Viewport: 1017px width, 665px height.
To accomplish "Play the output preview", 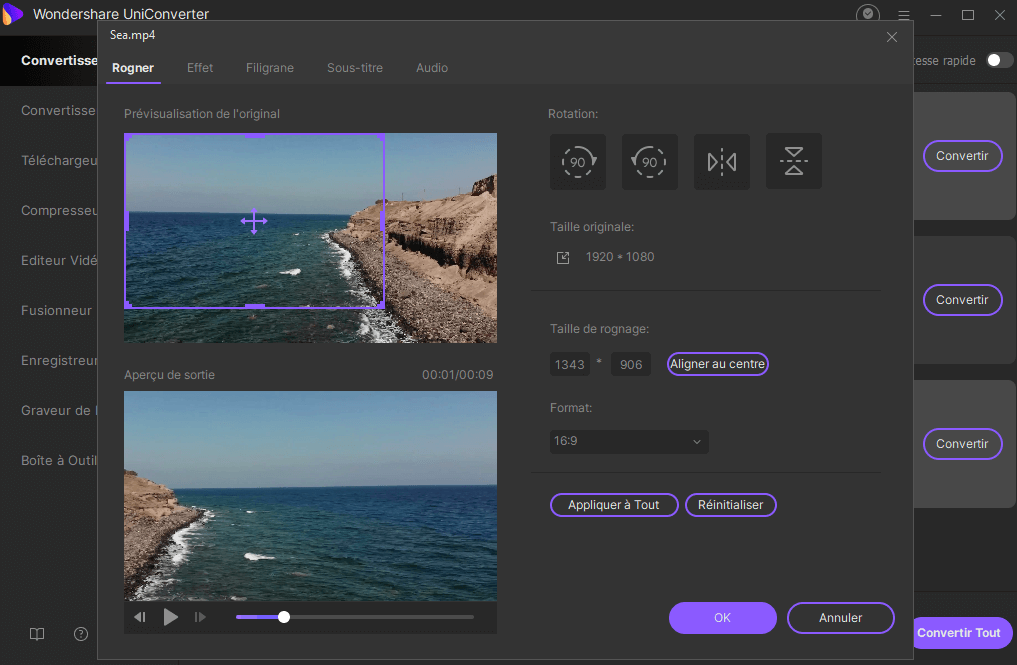I will pos(171,617).
